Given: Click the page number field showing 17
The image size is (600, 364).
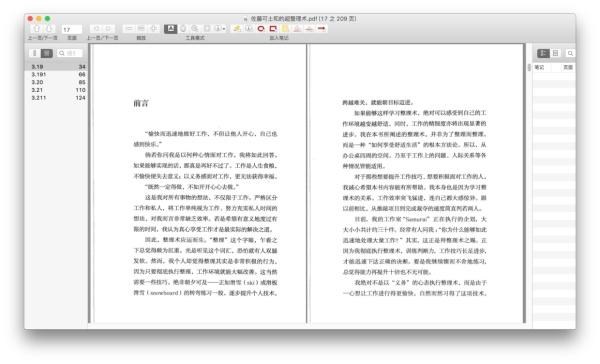Looking at the screenshot, I should 72,29.
